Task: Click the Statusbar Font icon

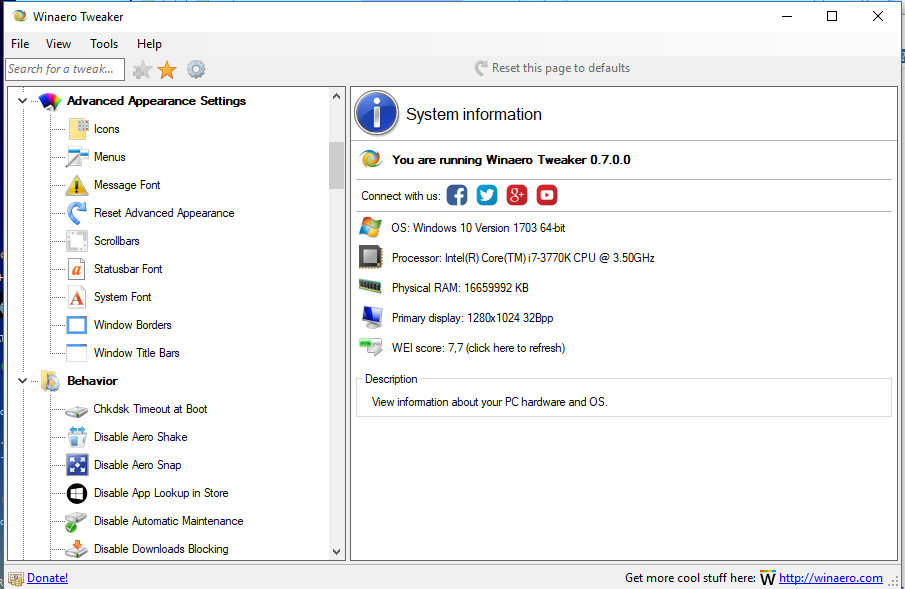Action: 76,269
